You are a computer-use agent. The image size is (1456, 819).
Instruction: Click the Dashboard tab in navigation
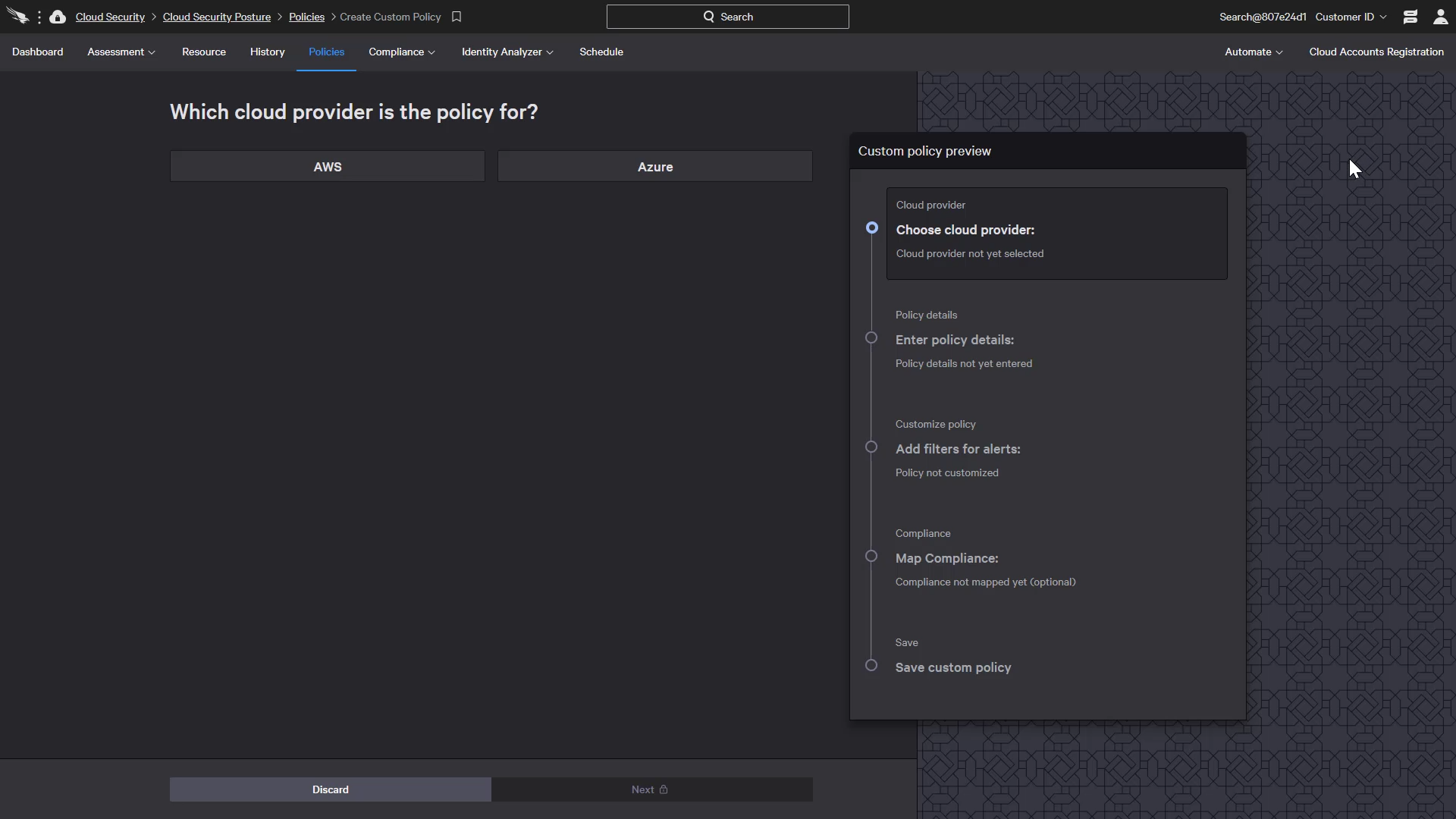37,51
